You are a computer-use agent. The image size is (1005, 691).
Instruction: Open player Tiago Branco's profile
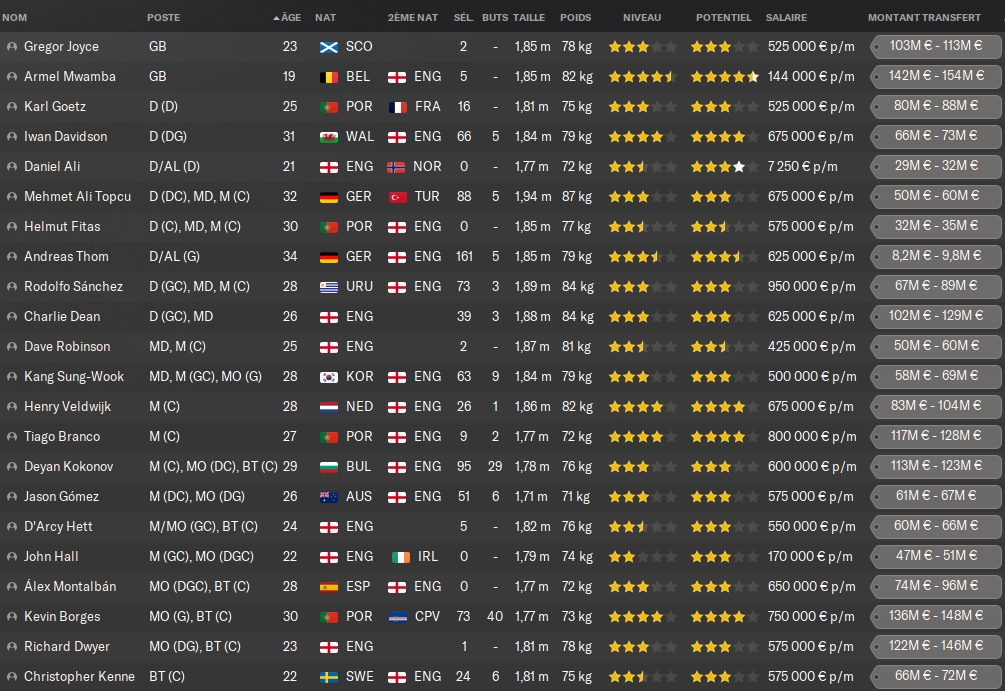(x=60, y=437)
